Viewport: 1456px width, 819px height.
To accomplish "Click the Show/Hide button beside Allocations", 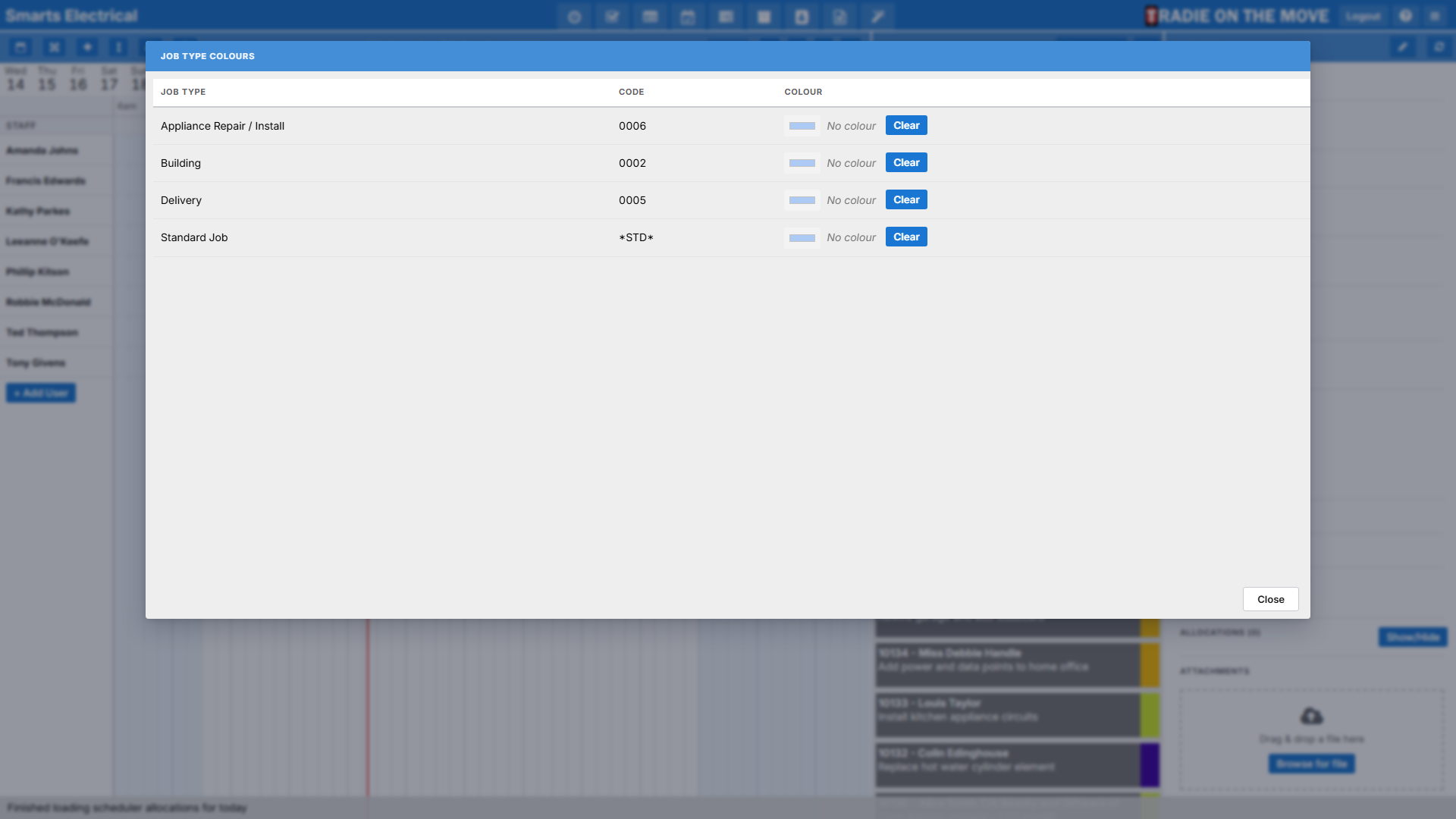I will tap(1413, 637).
